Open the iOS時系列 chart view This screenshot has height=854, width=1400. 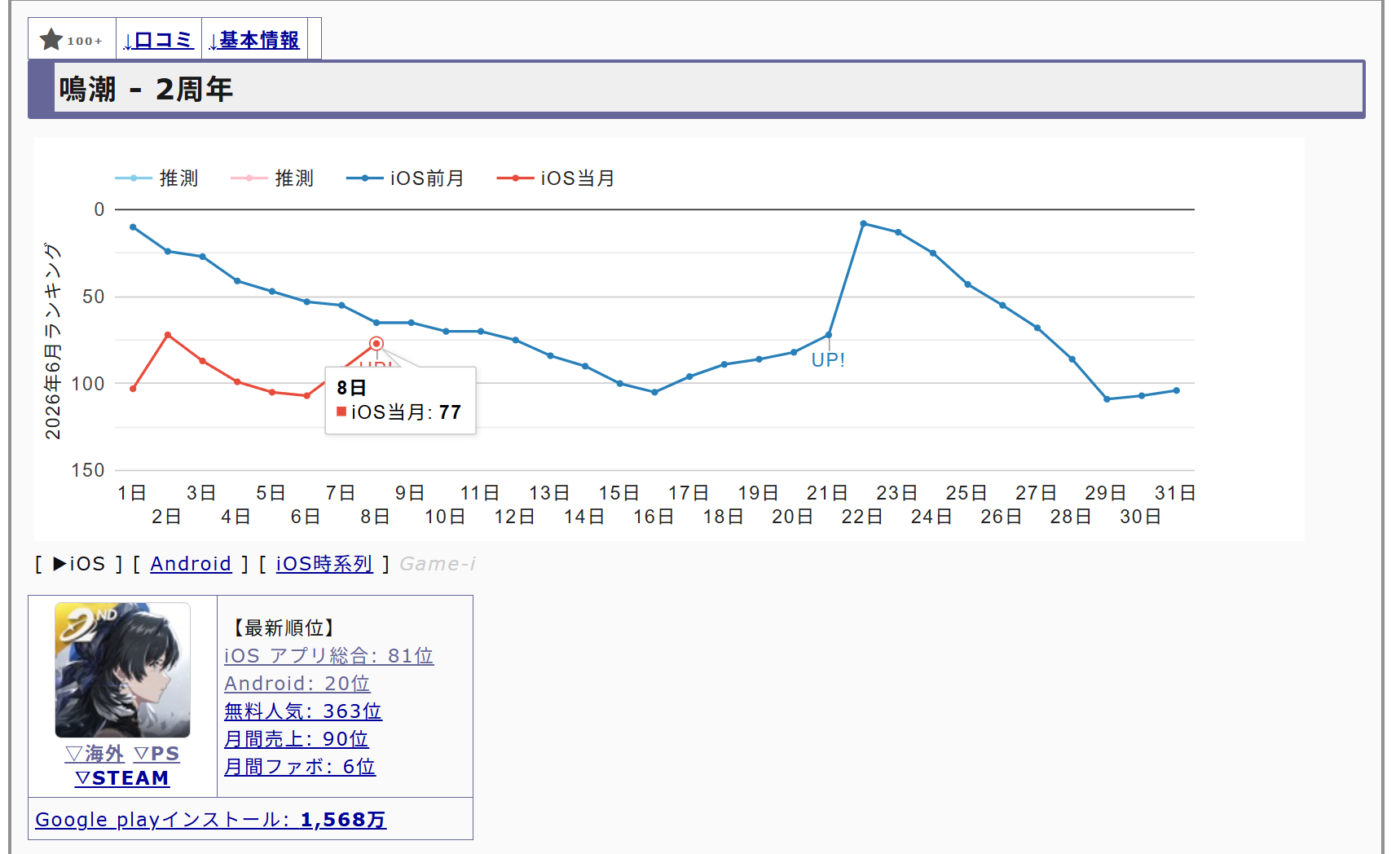click(324, 564)
